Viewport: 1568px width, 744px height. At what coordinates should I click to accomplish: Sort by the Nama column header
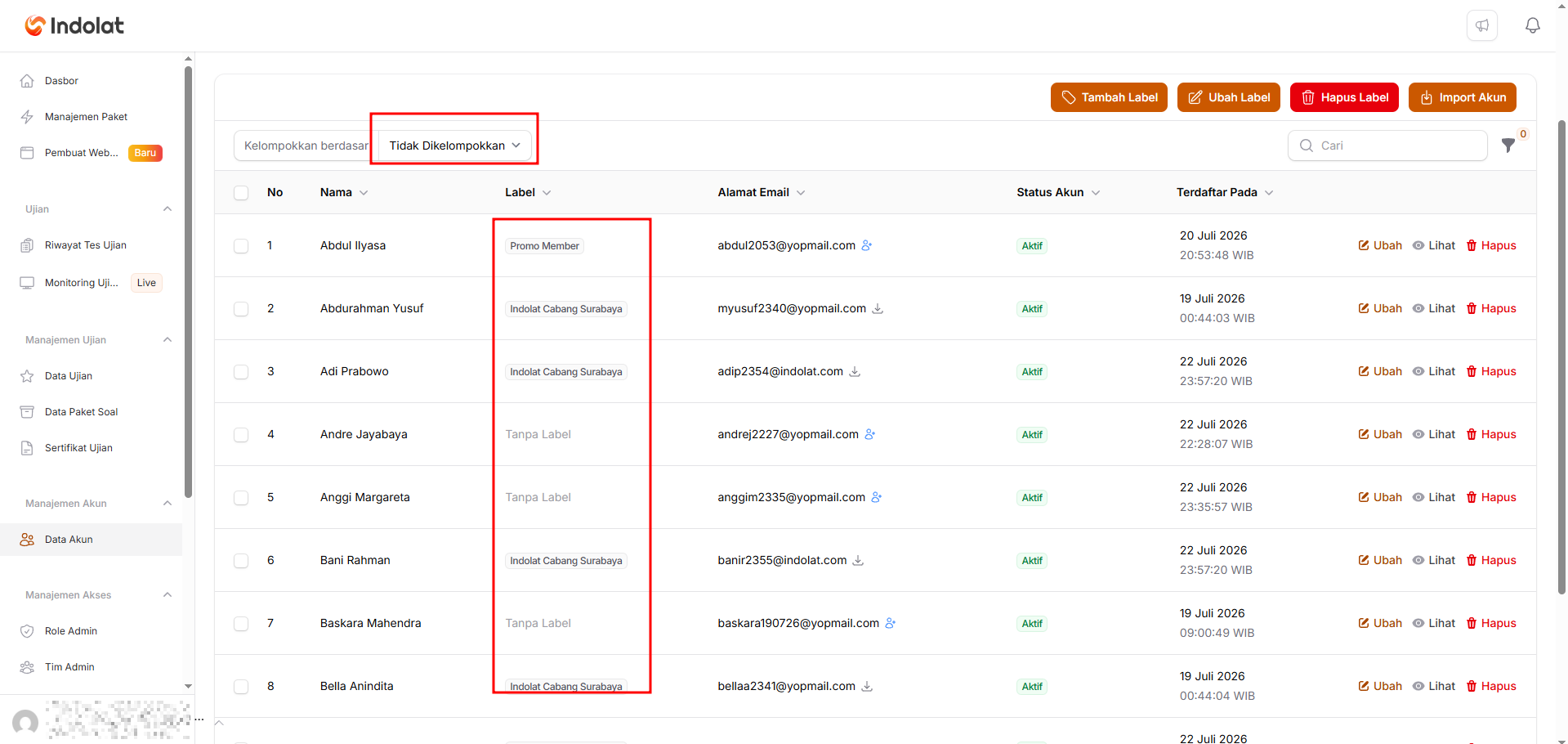pyautogui.click(x=344, y=192)
